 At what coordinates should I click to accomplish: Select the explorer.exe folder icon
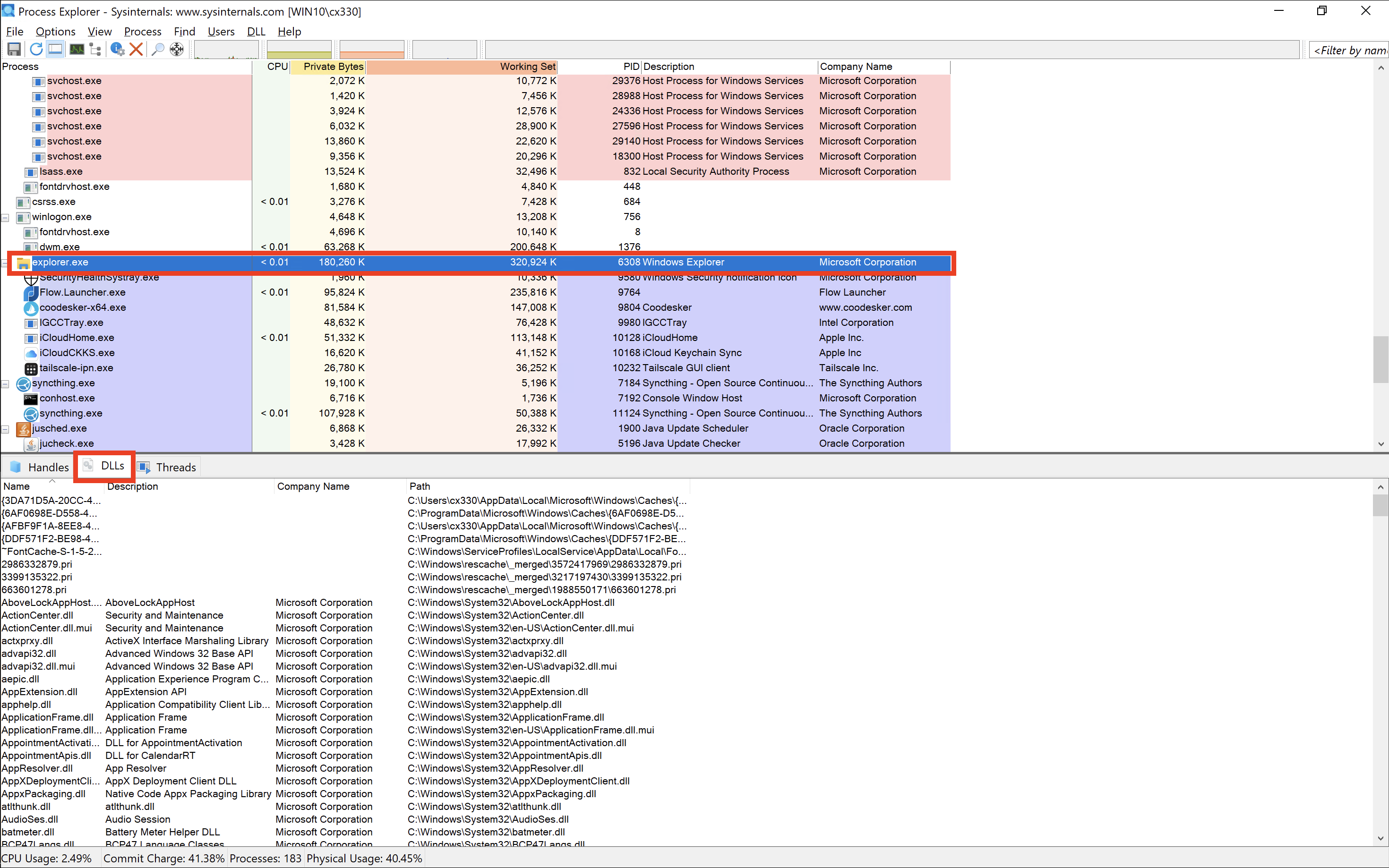pos(24,263)
